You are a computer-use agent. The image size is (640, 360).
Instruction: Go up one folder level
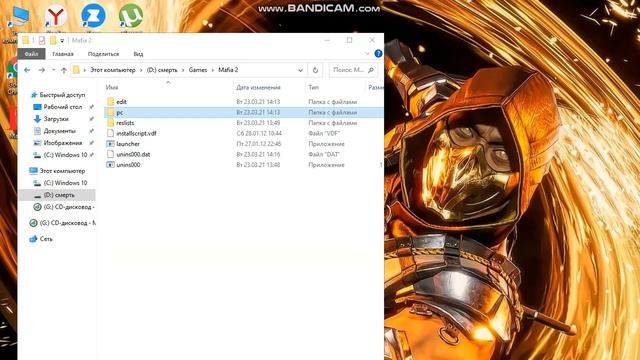(64, 70)
